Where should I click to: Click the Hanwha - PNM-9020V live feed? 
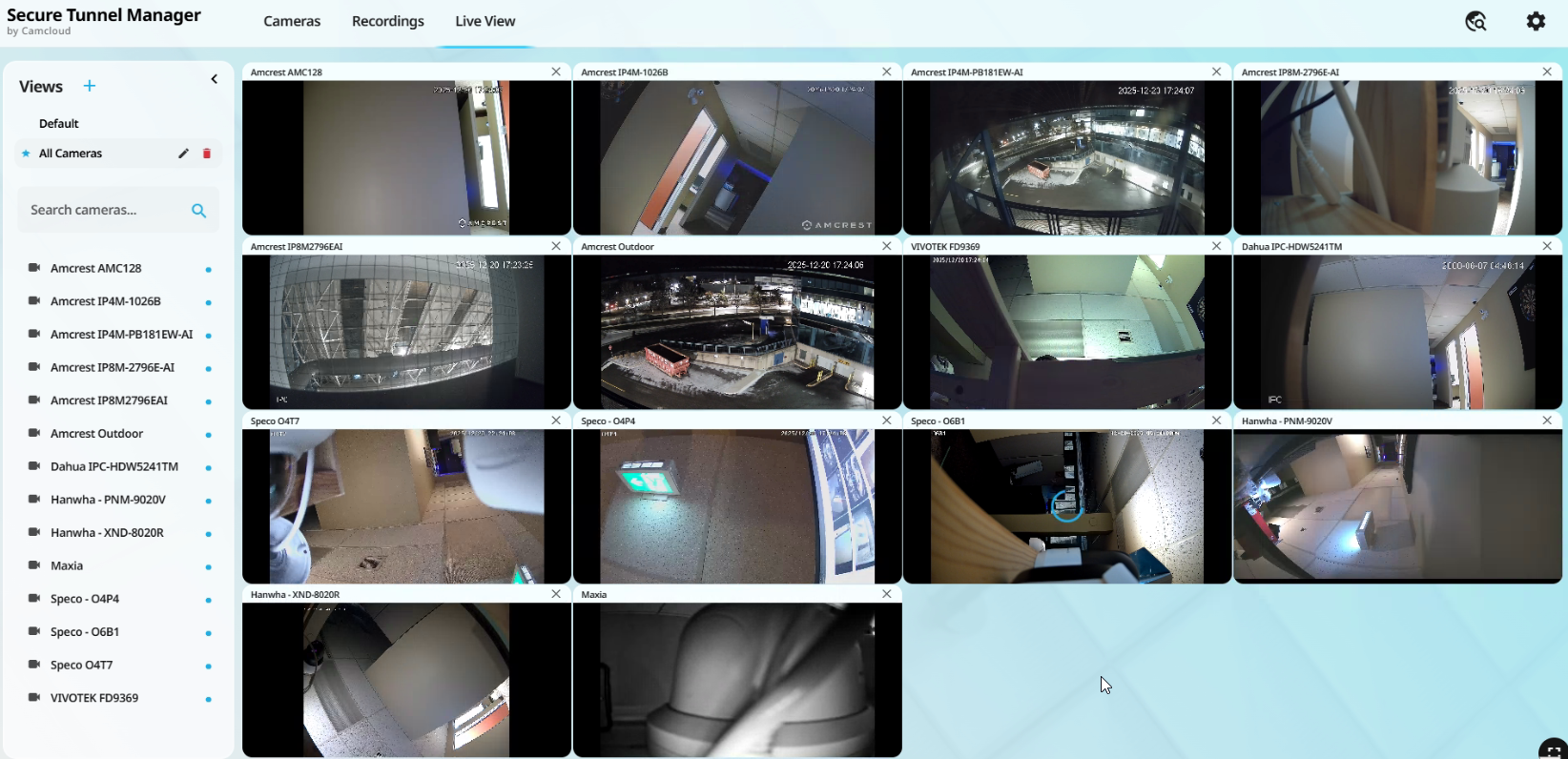1398,506
